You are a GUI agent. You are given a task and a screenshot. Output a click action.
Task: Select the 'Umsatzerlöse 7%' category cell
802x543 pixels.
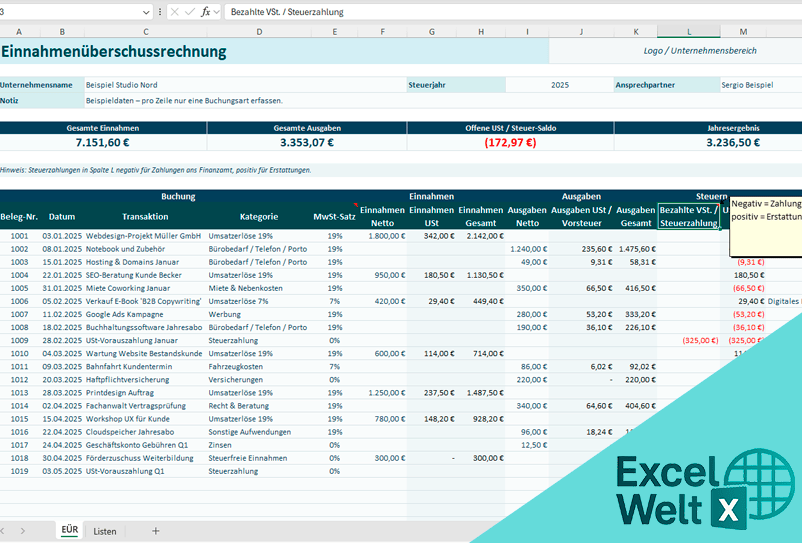tap(259, 301)
